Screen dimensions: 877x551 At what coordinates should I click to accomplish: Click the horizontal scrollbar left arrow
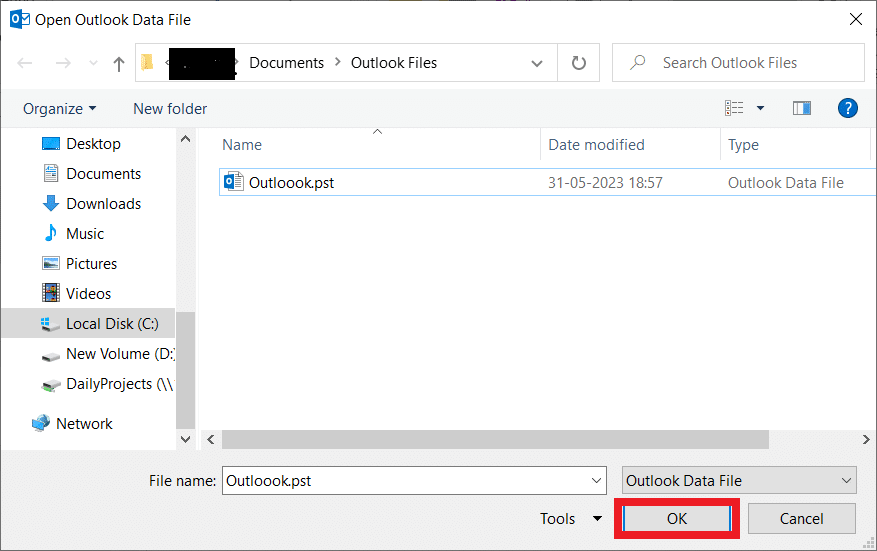pos(211,440)
